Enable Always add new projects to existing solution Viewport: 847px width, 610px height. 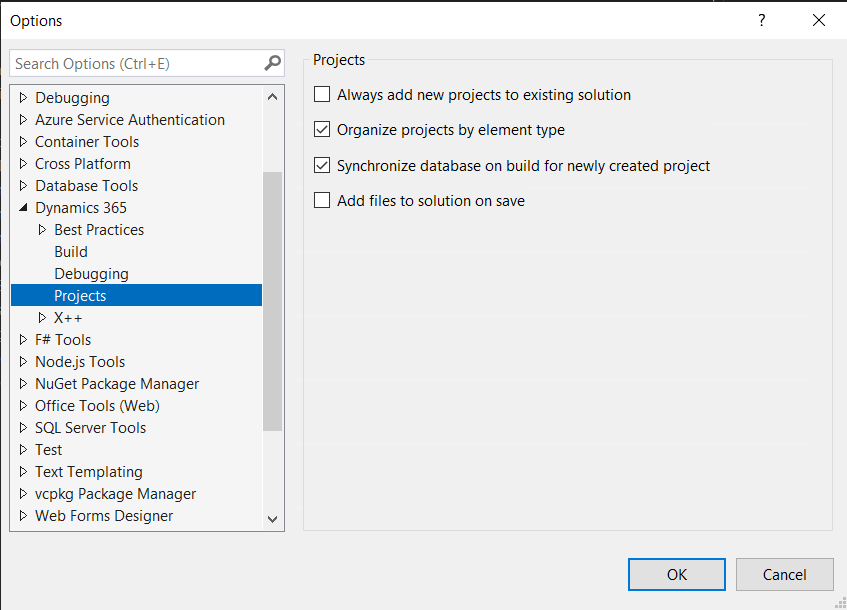tap(322, 95)
